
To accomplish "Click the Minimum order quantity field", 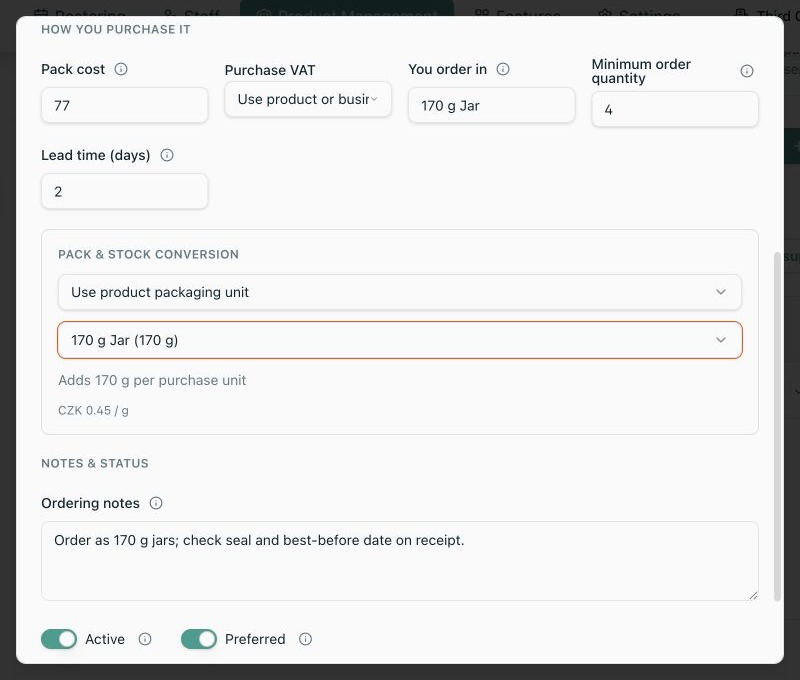I will 675,109.
